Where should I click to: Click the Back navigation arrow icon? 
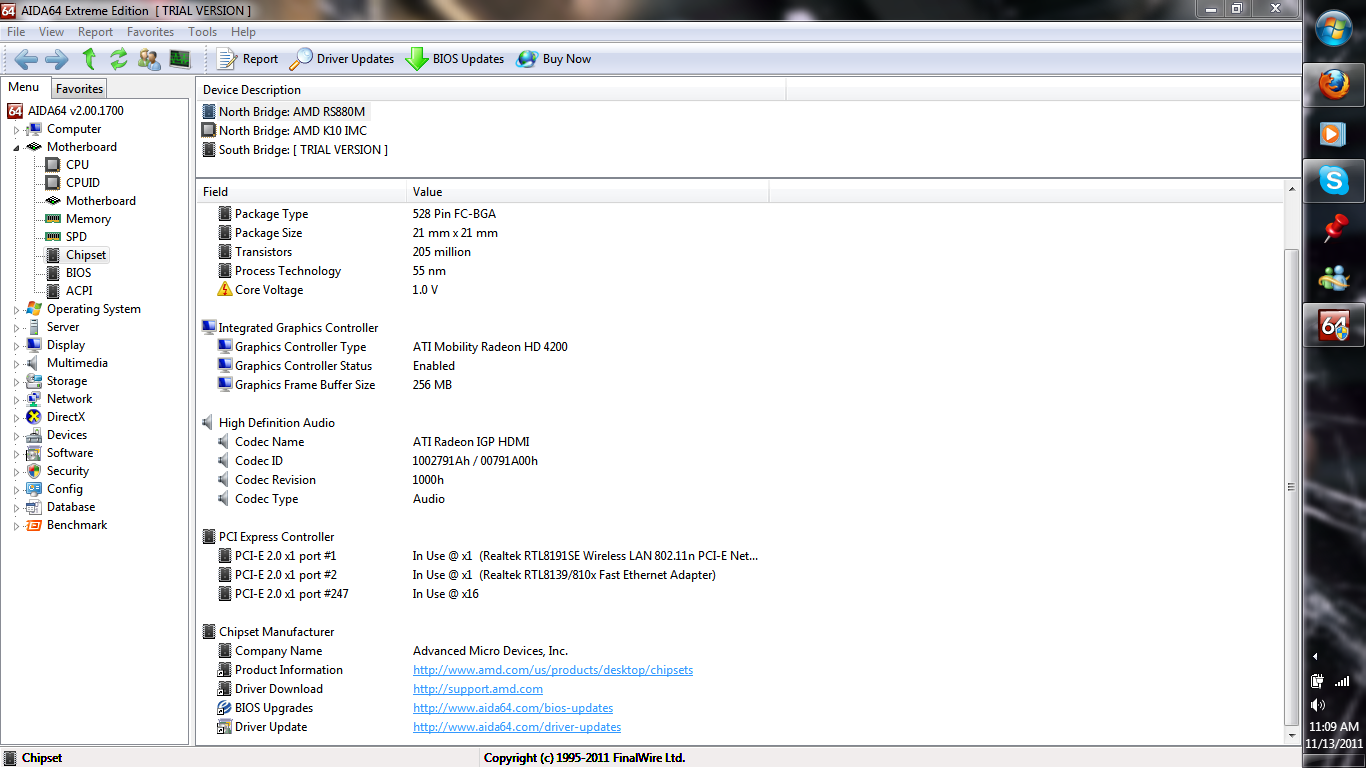(x=26, y=59)
